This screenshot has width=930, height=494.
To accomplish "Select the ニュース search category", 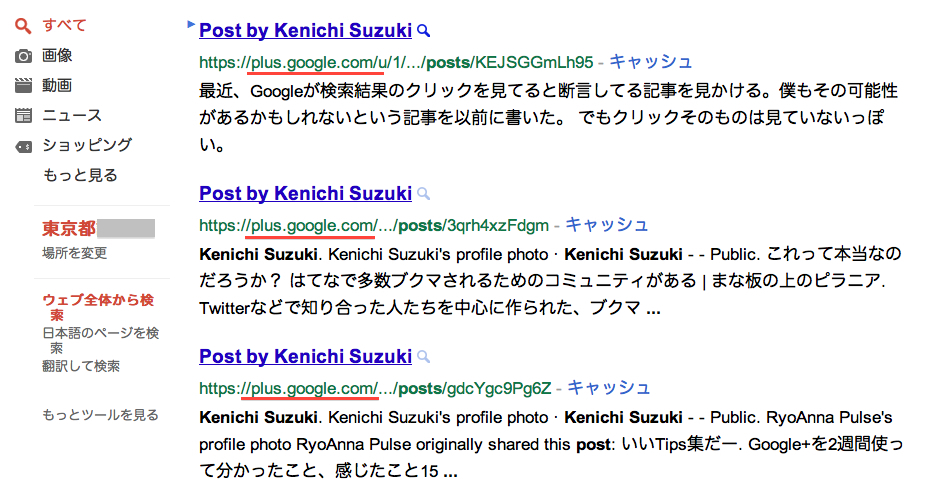I will click(x=72, y=115).
